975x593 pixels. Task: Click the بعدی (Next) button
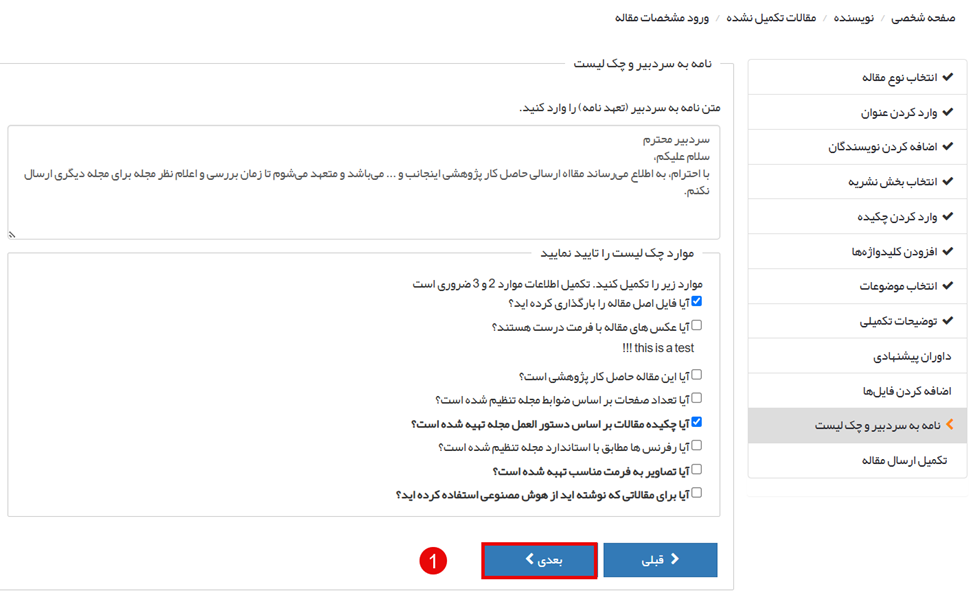(540, 560)
